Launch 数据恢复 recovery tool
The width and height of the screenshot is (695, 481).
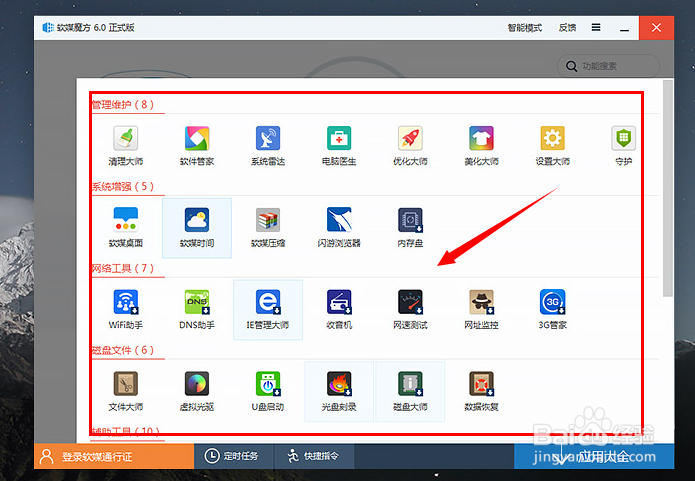(x=481, y=391)
